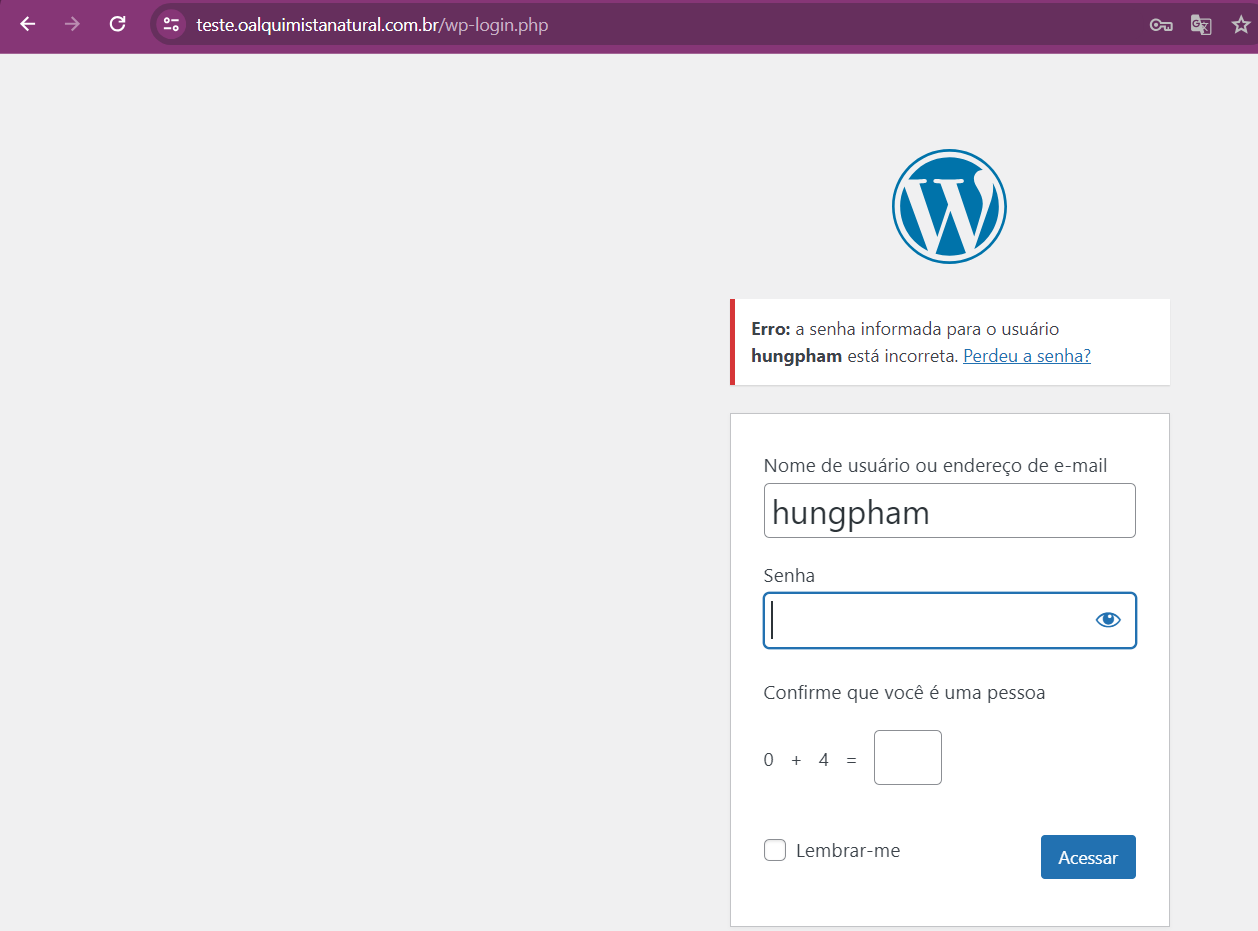Click the address bar URL text
The image size is (1258, 931).
point(372,25)
